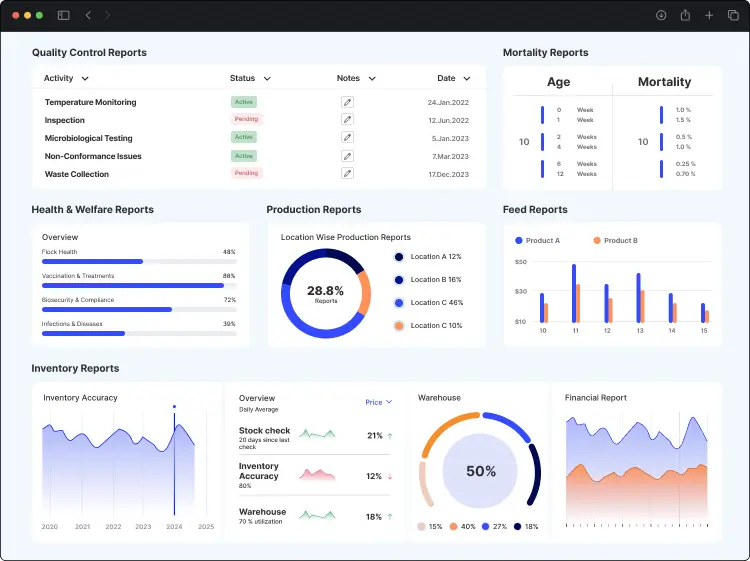The height and width of the screenshot is (561, 750).
Task: Click the Pending status of Waste Collection
Action: tap(246, 173)
